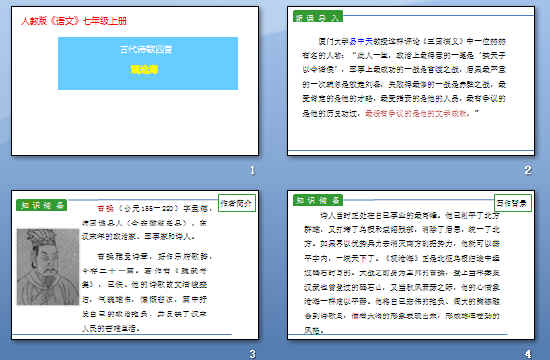Click the boxed 作者简介 label

(x=237, y=203)
